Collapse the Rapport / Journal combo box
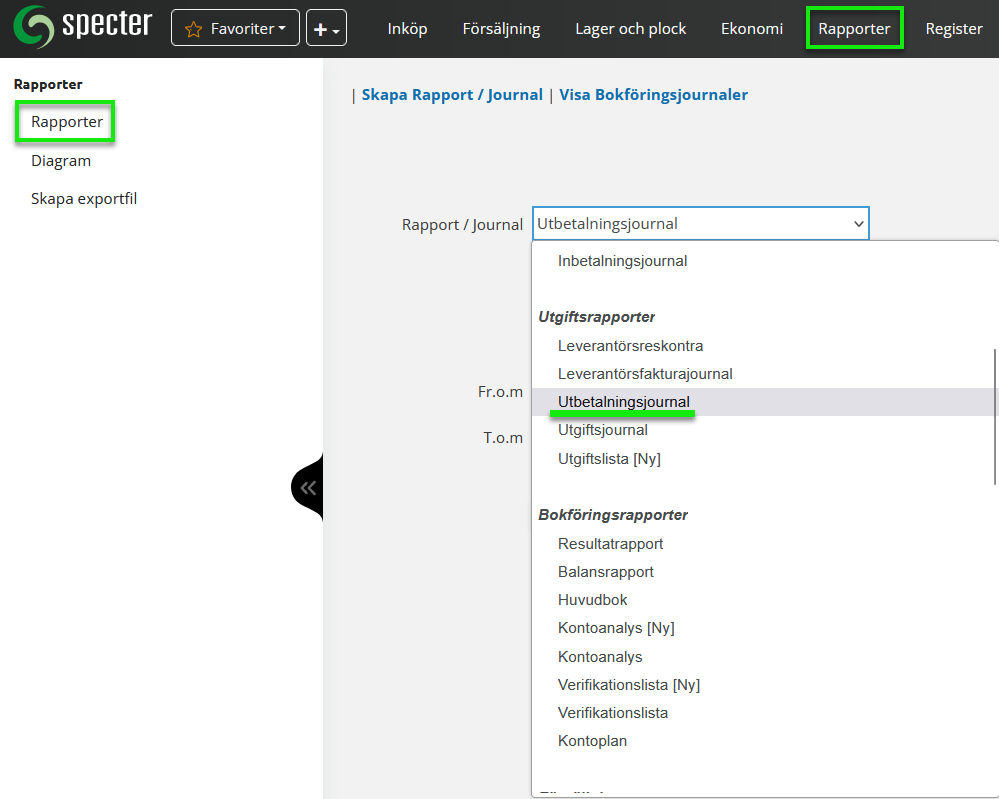The height and width of the screenshot is (799, 999). click(x=700, y=224)
